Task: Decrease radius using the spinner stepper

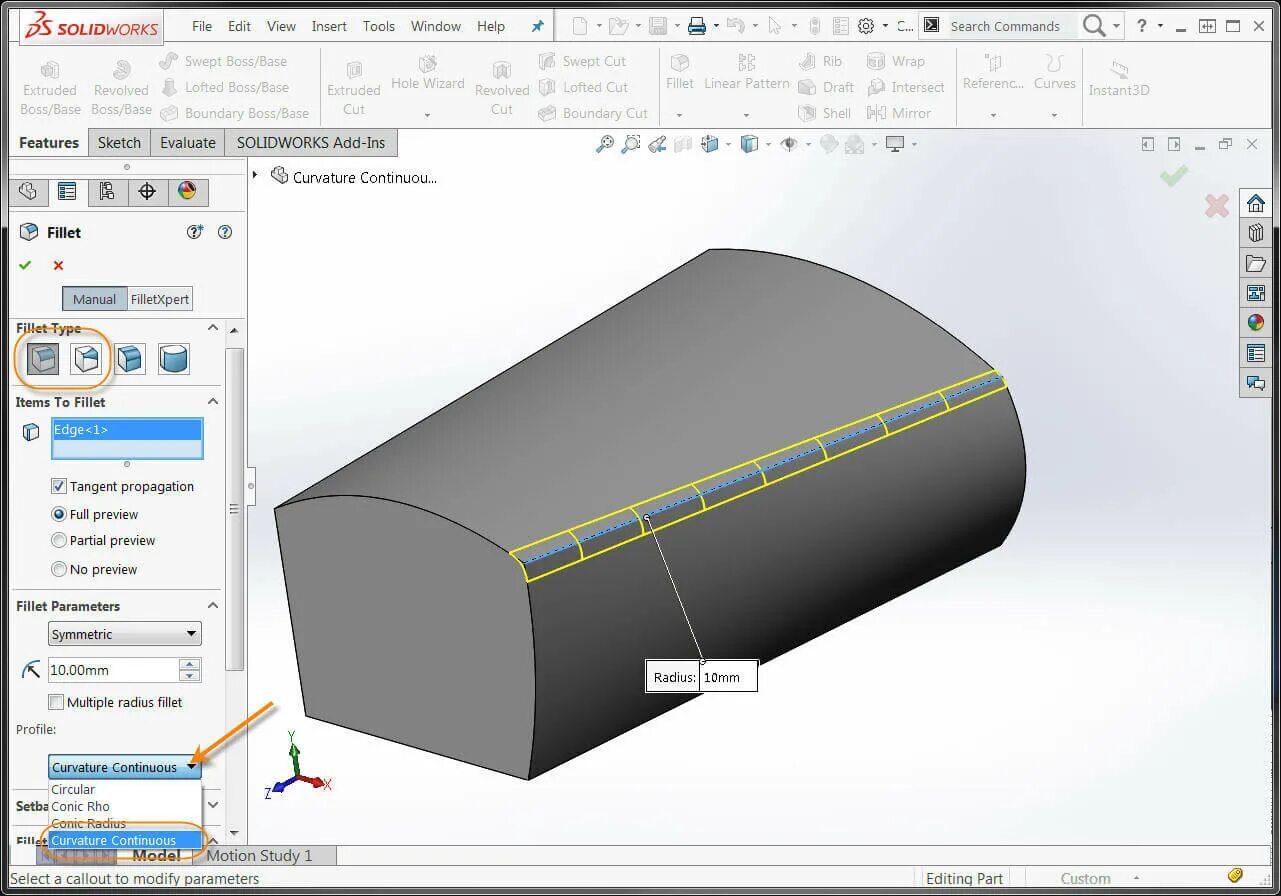Action: tap(189, 675)
